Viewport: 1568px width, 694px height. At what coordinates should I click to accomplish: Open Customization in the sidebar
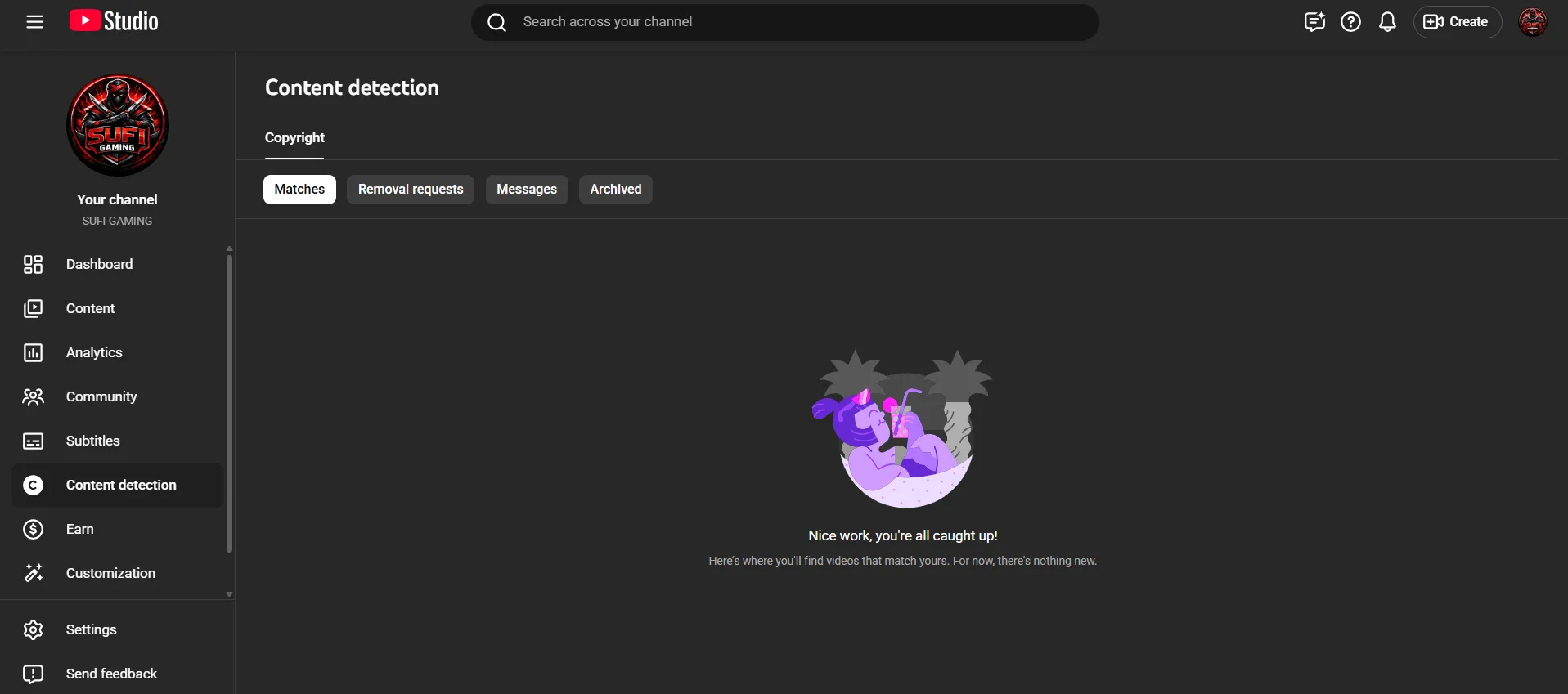coord(118,573)
